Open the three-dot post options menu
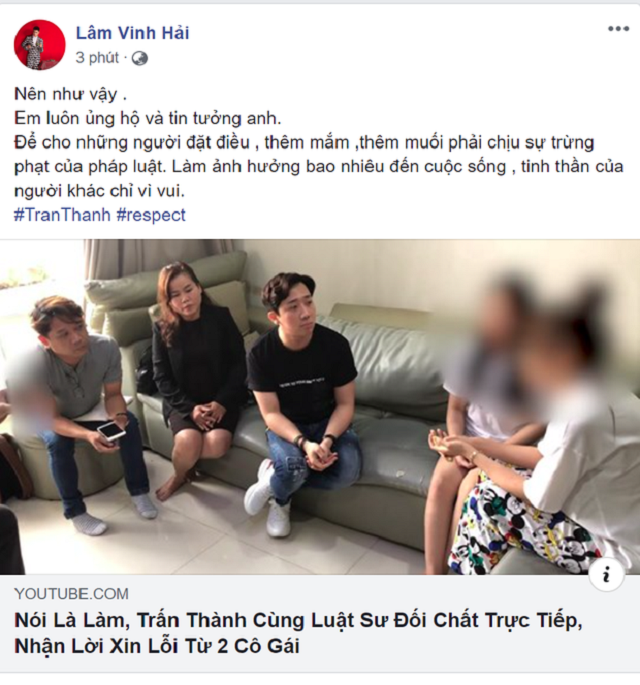This screenshot has height=685, width=640. coord(618,29)
